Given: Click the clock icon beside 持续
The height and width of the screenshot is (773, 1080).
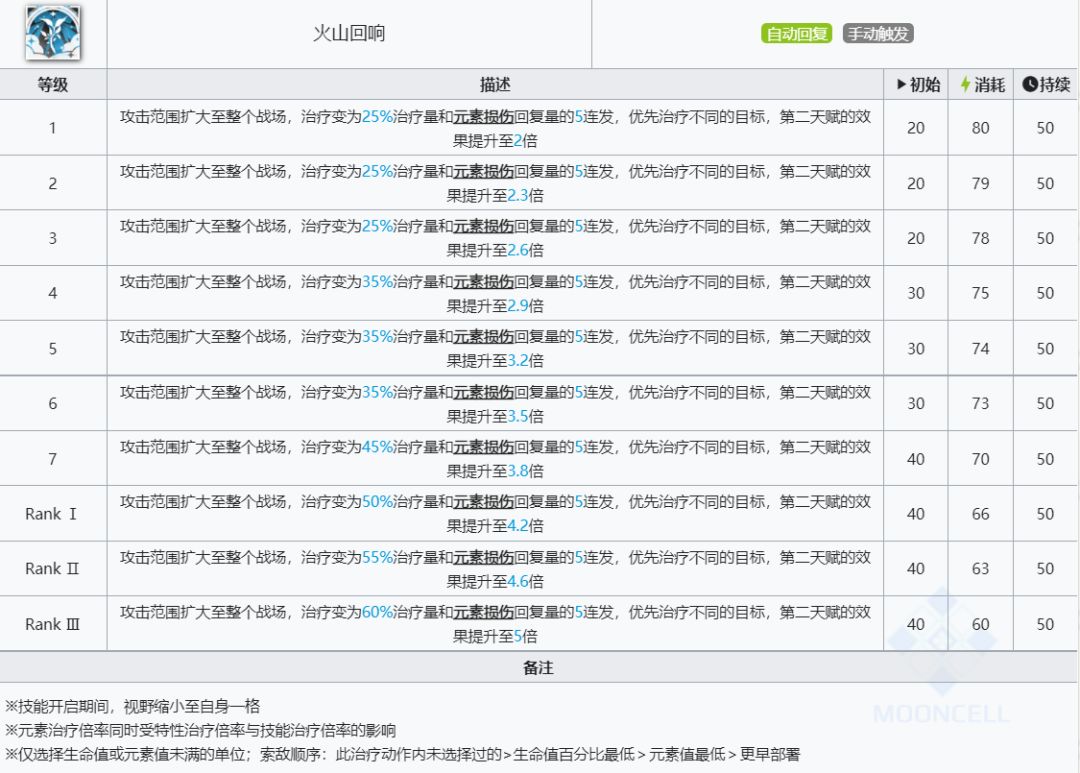Looking at the screenshot, I should pyautogui.click(x=1029, y=85).
